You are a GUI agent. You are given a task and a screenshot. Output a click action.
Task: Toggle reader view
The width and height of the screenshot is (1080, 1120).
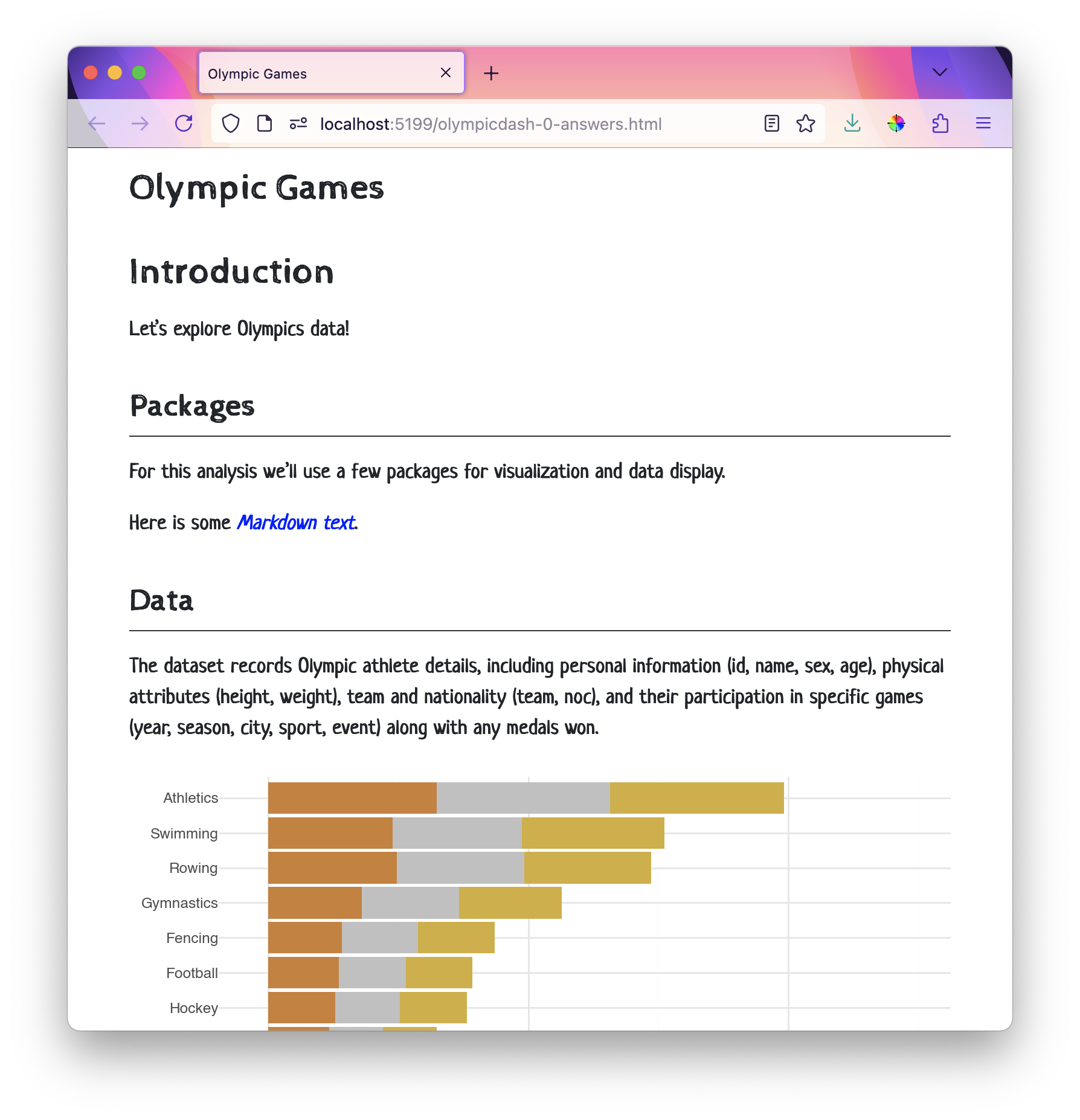tap(771, 124)
